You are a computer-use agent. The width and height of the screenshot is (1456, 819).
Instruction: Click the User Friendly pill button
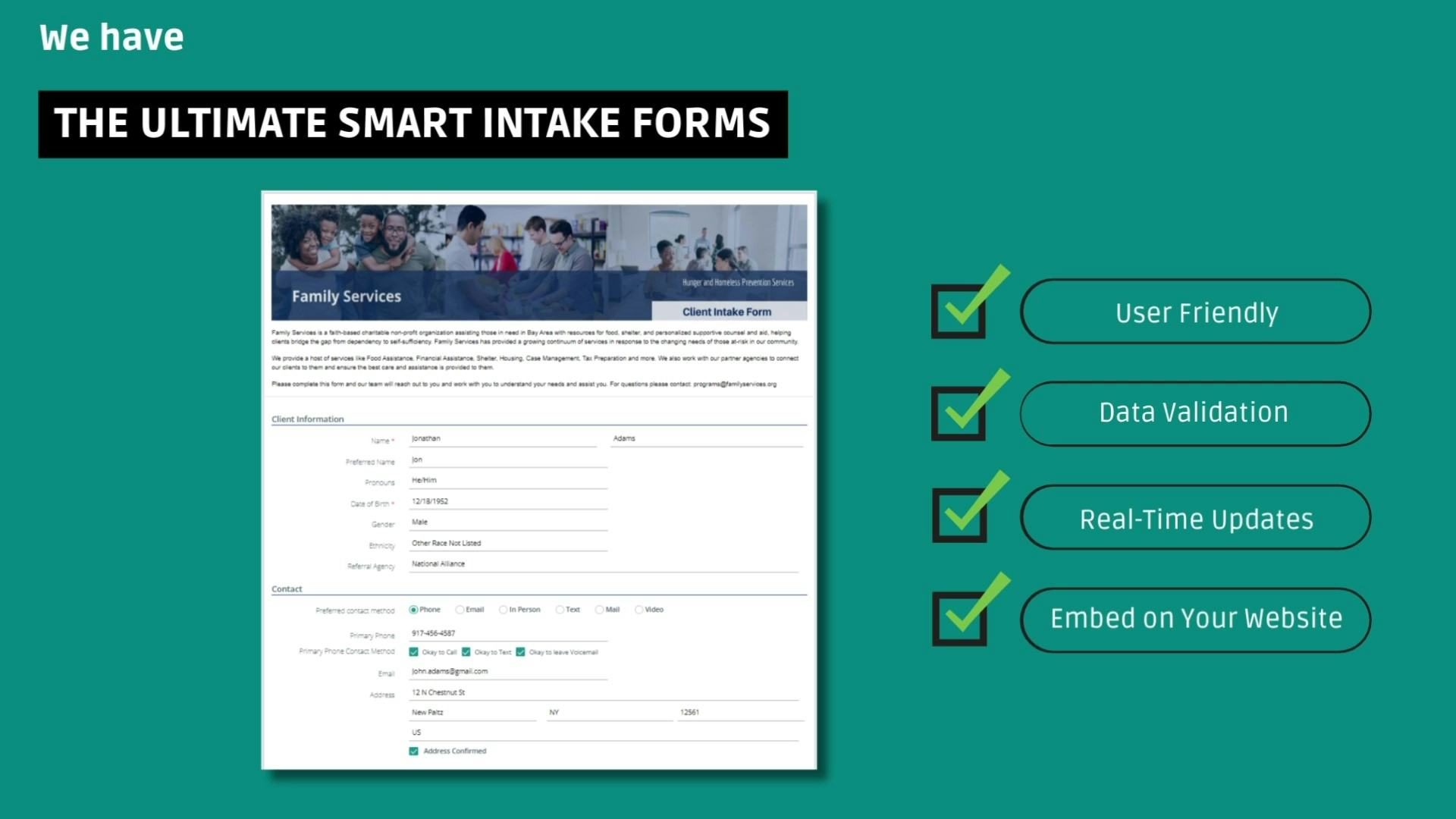[x=1195, y=312]
